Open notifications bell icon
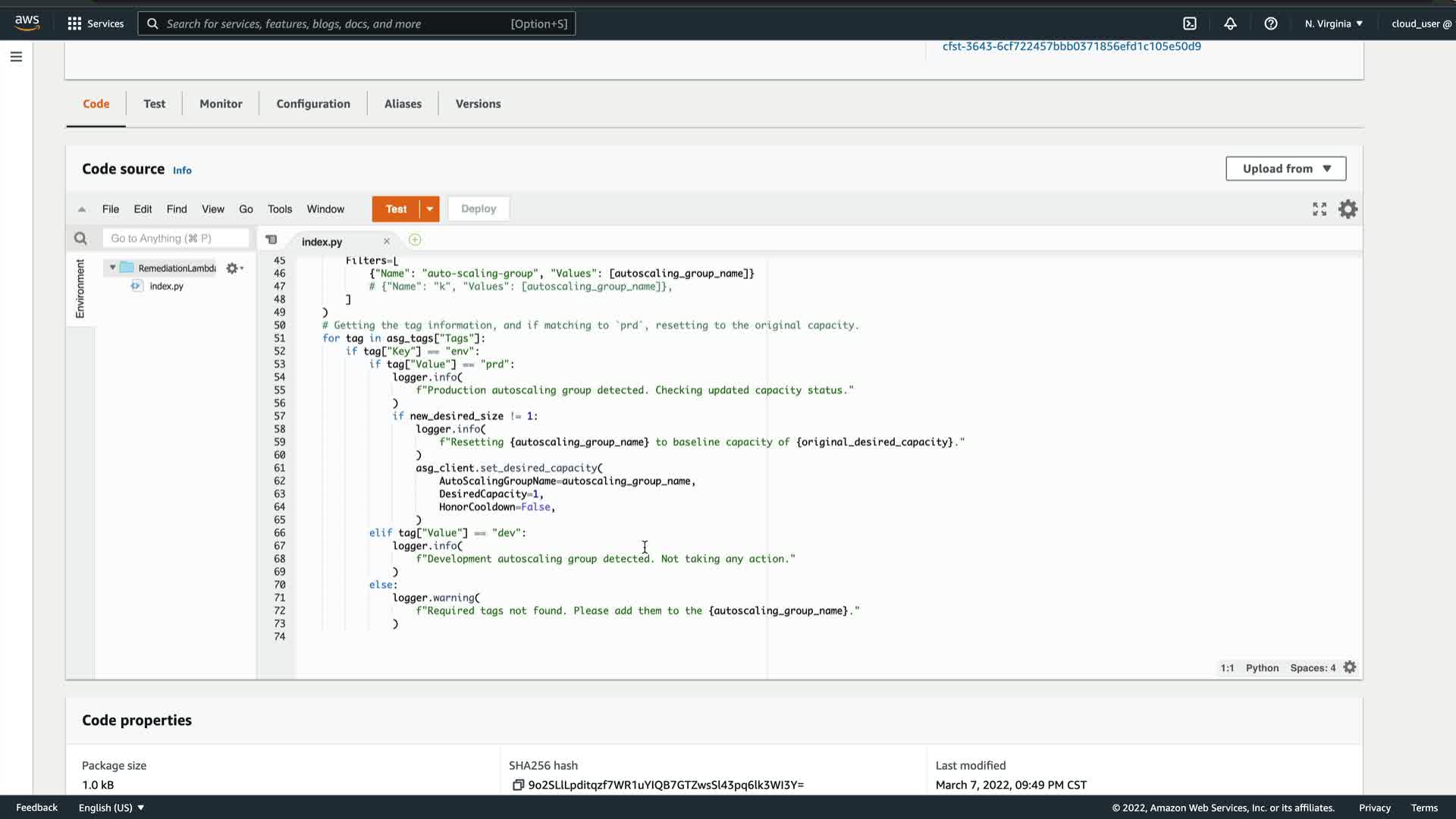 [1230, 24]
